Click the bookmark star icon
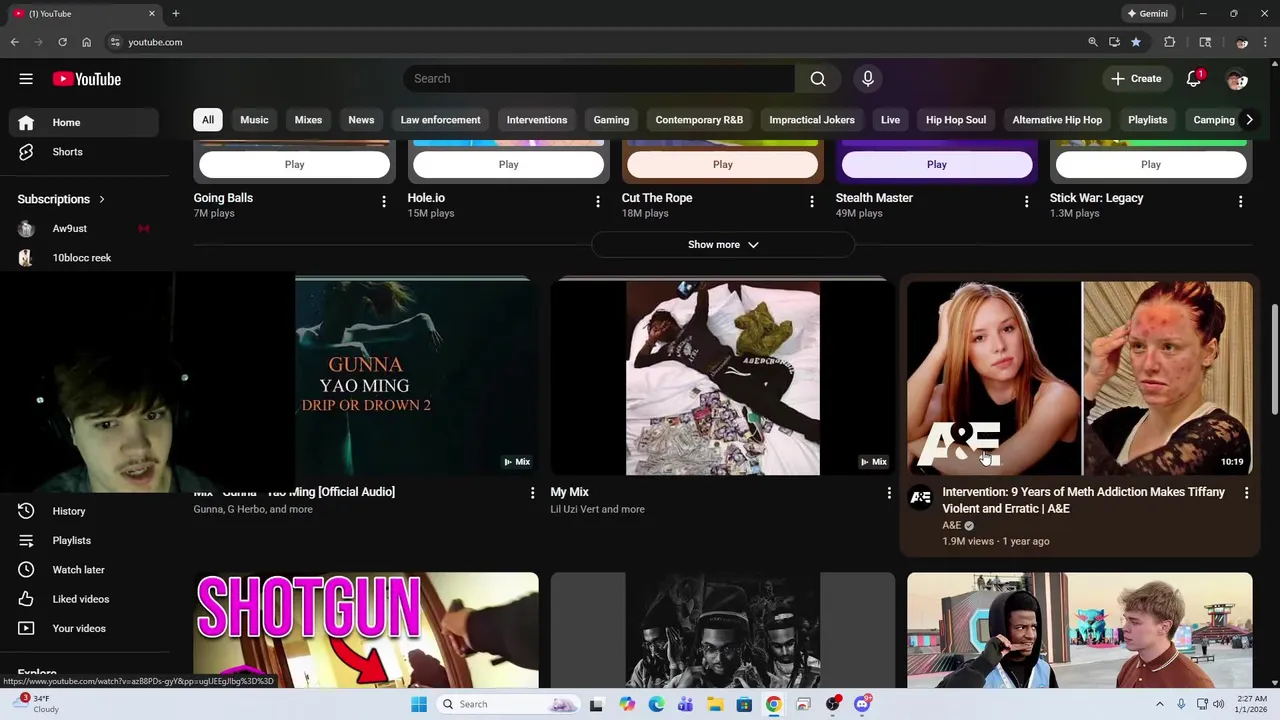Image resolution: width=1280 pixels, height=720 pixels. tap(1136, 42)
